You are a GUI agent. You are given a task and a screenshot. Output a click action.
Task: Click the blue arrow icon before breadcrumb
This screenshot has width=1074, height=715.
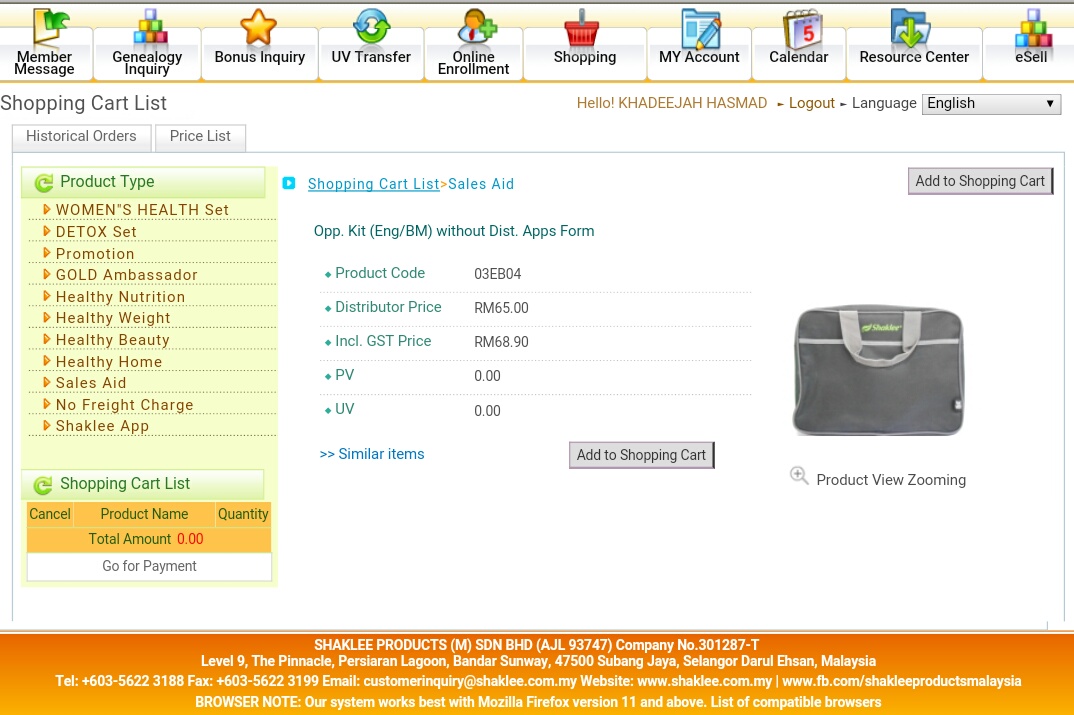289,183
